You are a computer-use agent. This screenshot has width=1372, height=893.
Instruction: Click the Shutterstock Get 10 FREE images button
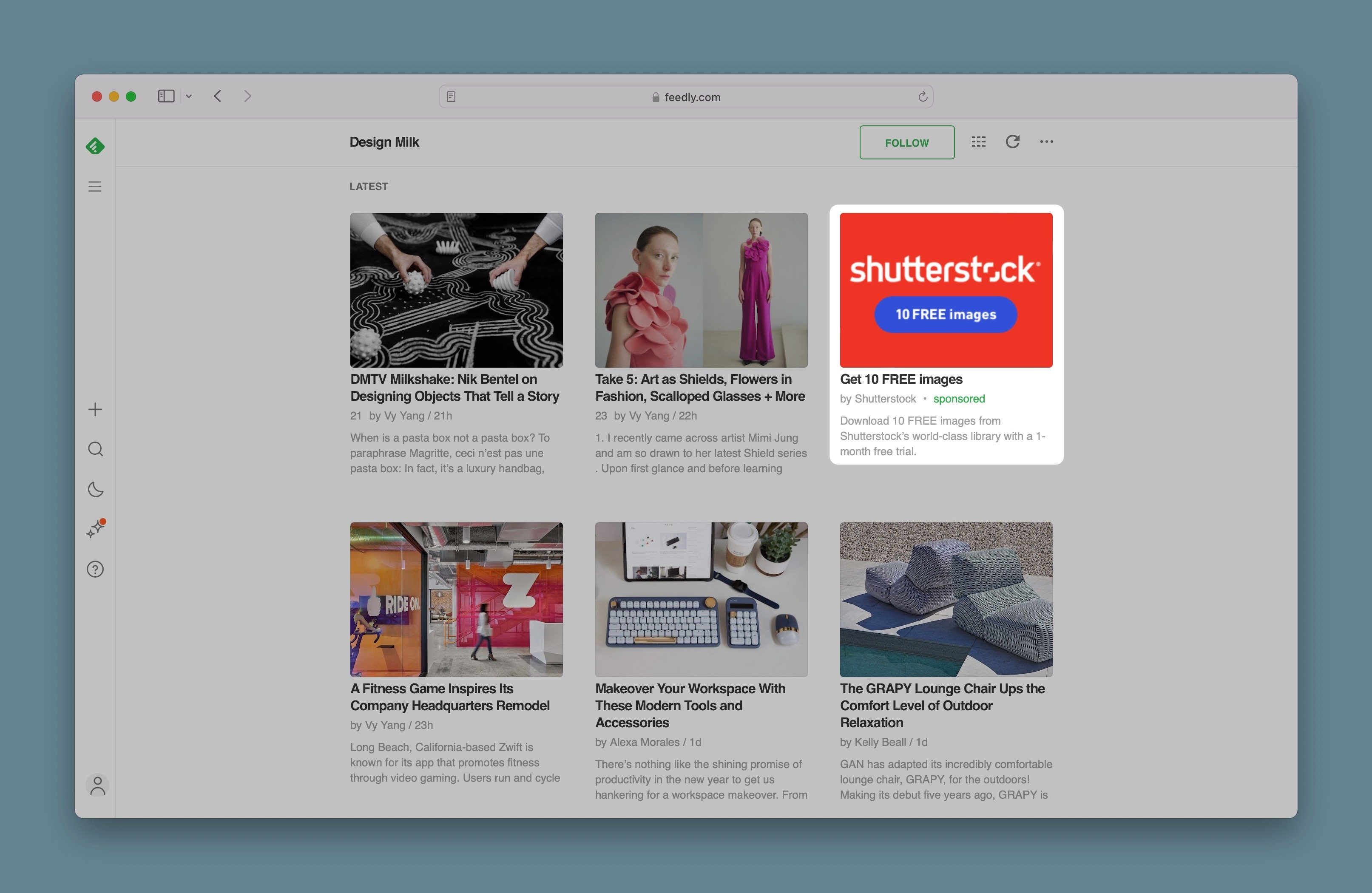(x=946, y=315)
